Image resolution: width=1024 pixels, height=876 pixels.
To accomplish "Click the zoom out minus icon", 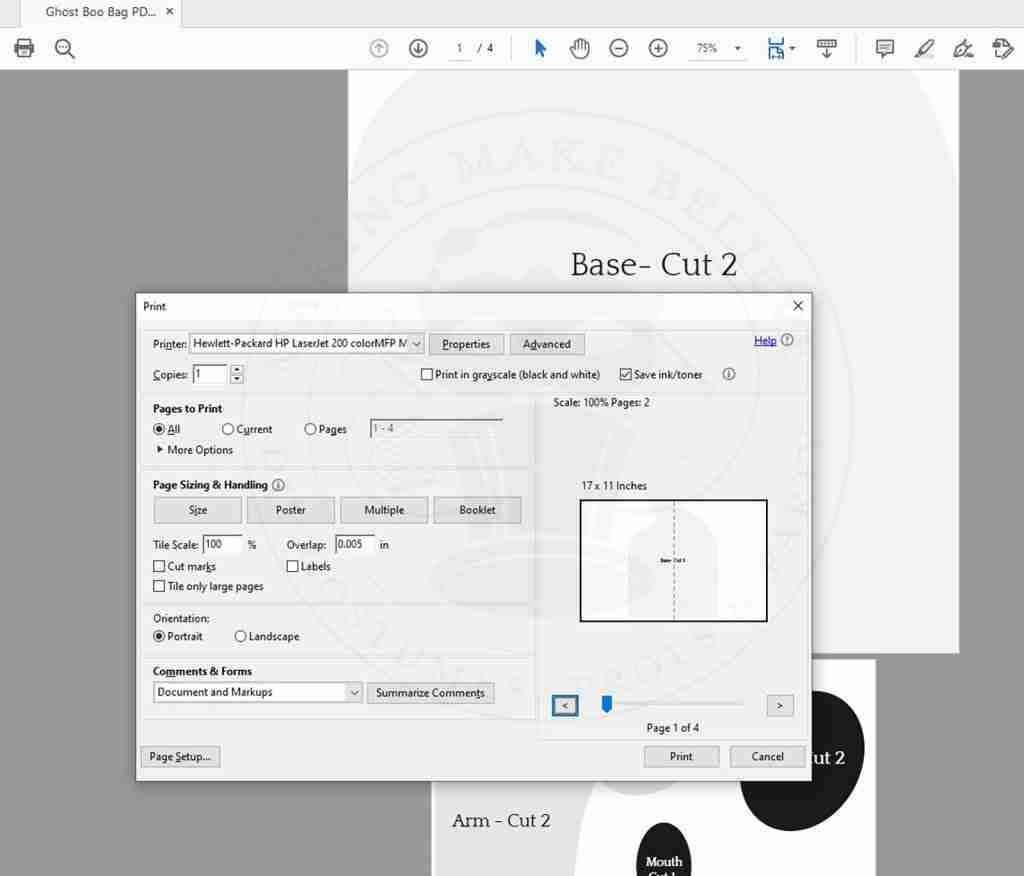I will click(619, 48).
